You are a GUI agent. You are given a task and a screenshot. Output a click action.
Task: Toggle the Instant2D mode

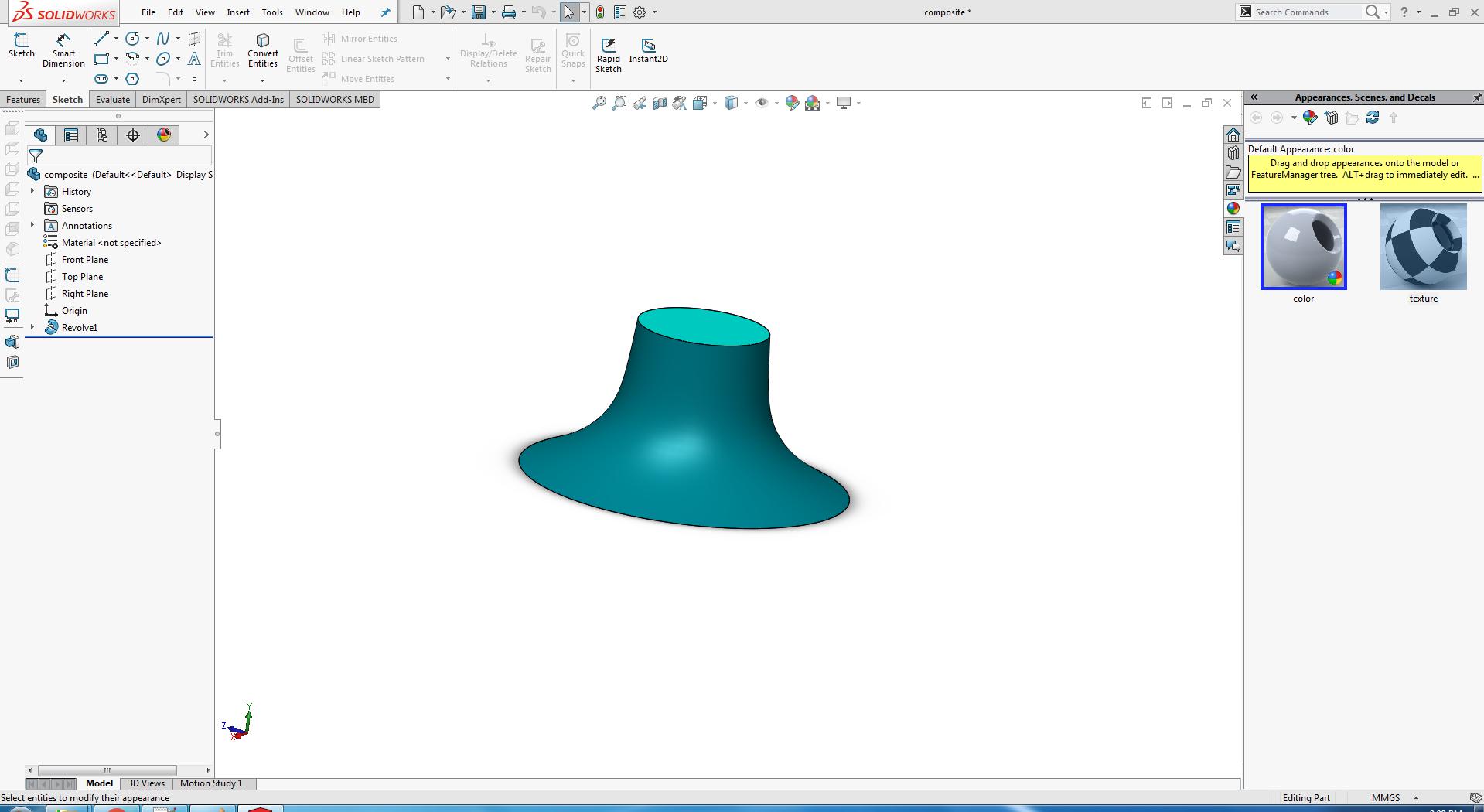[648, 49]
